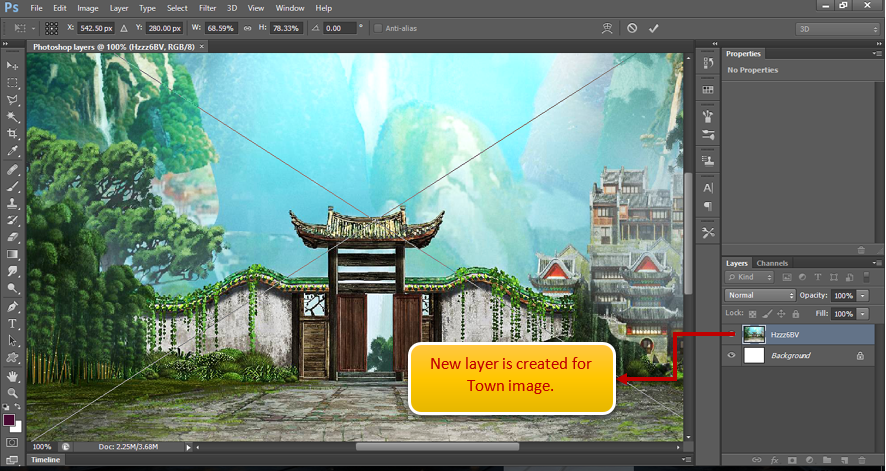Open the Fill slider arrow
The height and width of the screenshot is (471, 886).
[x=863, y=313]
